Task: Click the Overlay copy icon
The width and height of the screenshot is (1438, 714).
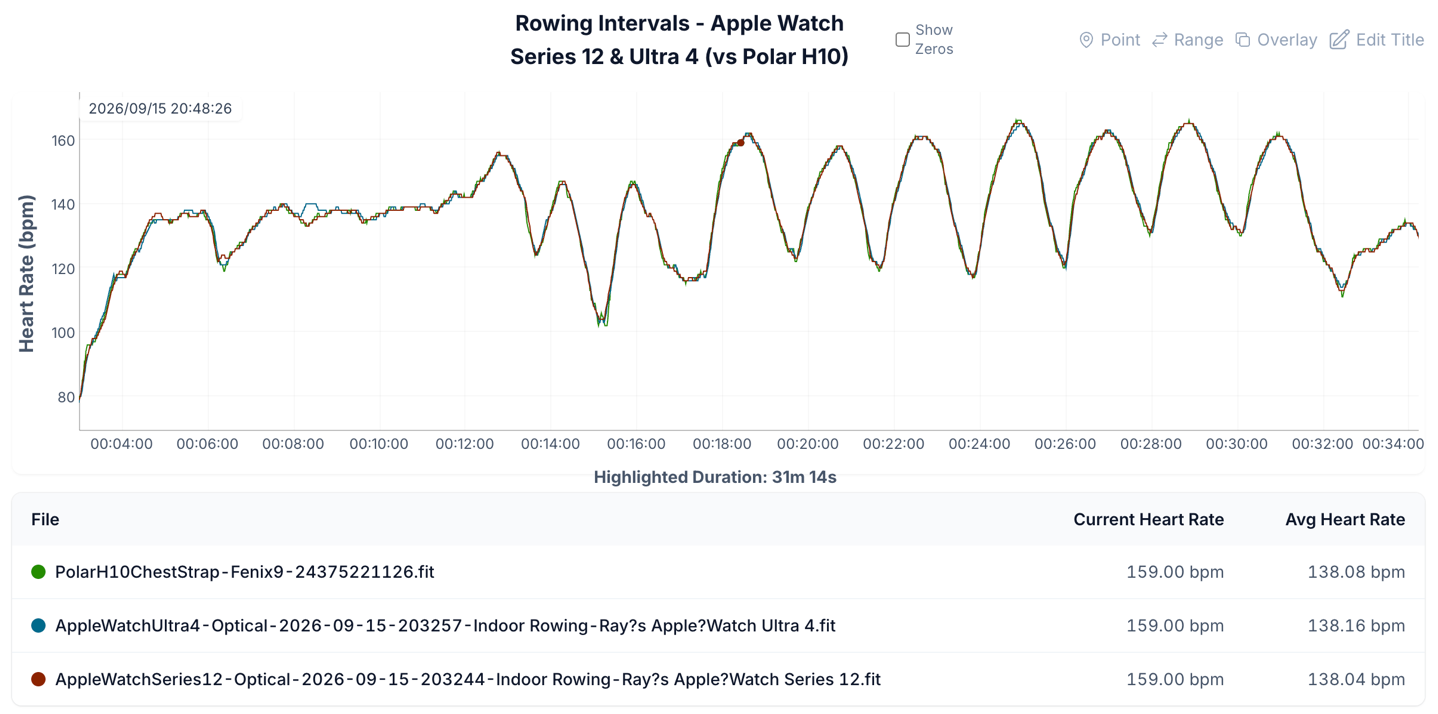Action: pos(1243,40)
